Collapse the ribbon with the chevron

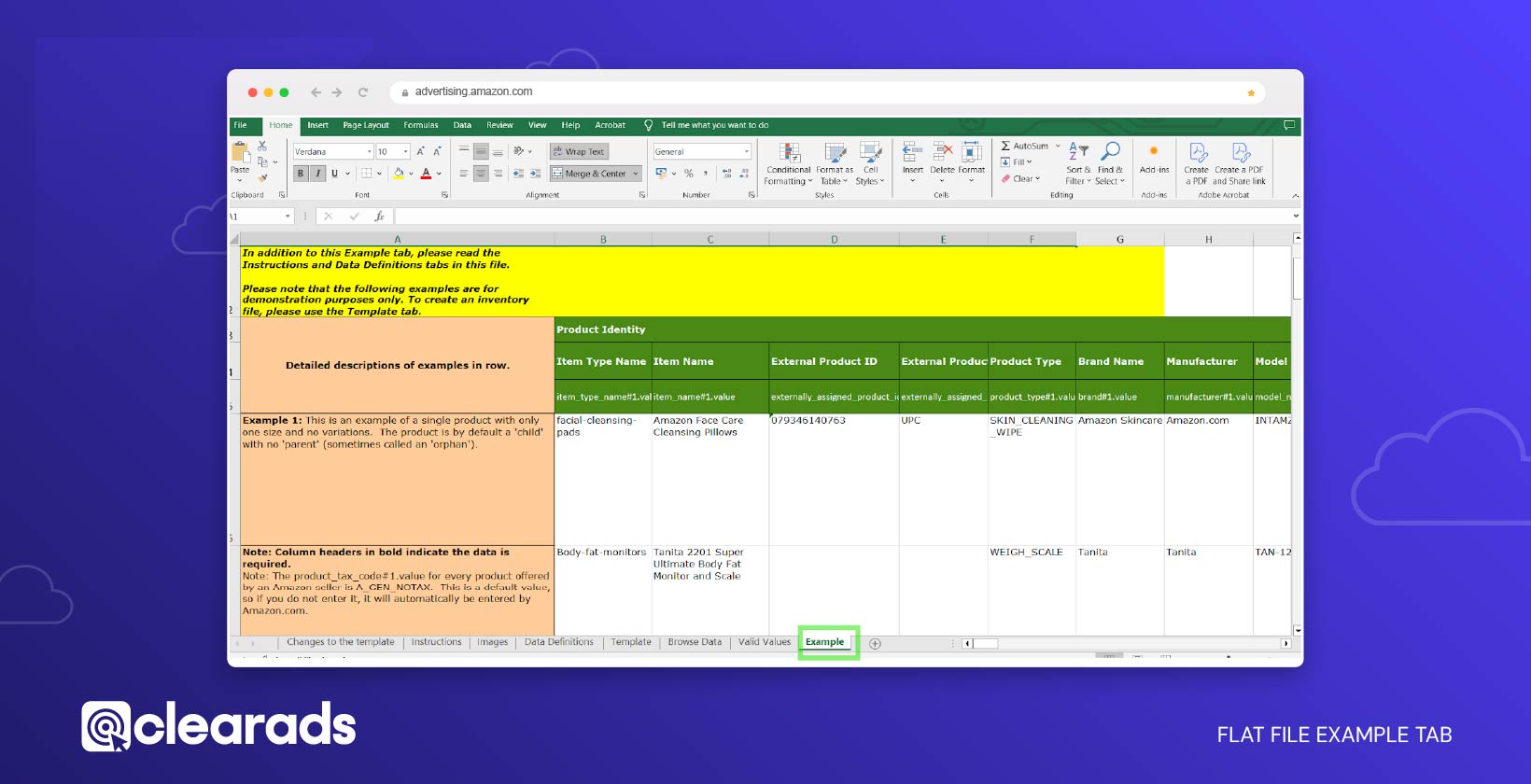coord(1295,196)
